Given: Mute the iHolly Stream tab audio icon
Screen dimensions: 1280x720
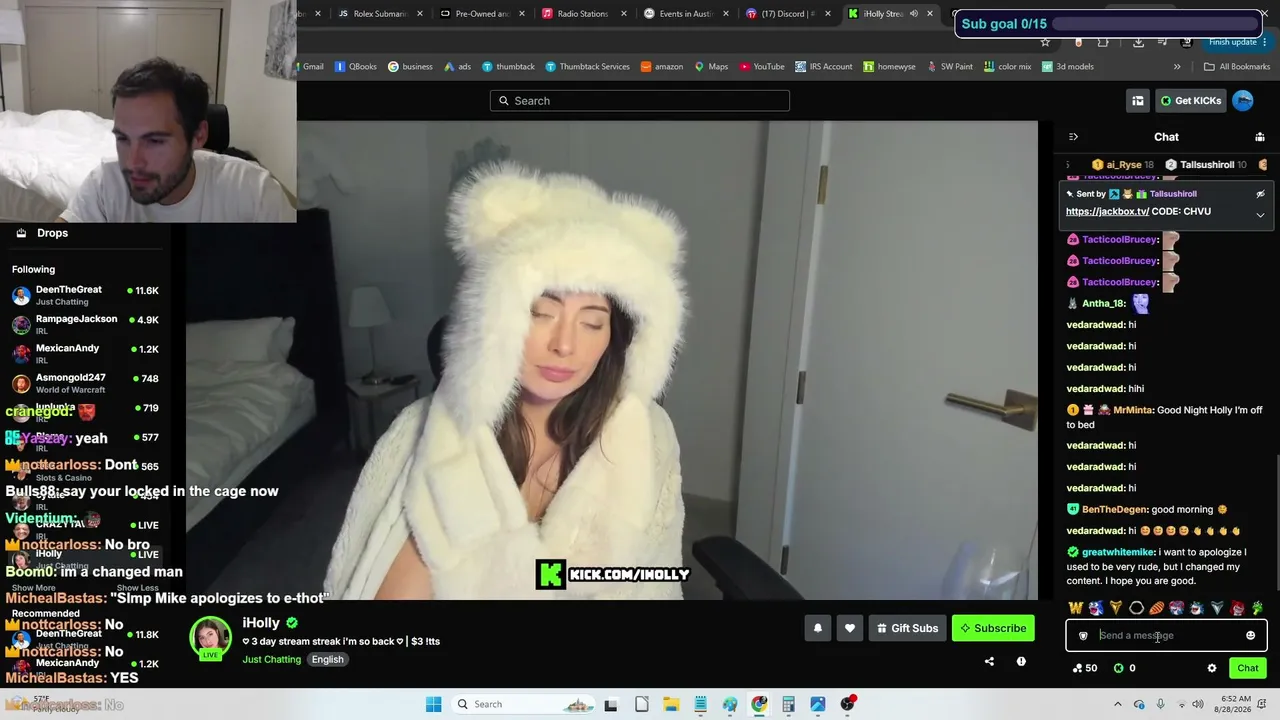Looking at the screenshot, I should coord(913,14).
